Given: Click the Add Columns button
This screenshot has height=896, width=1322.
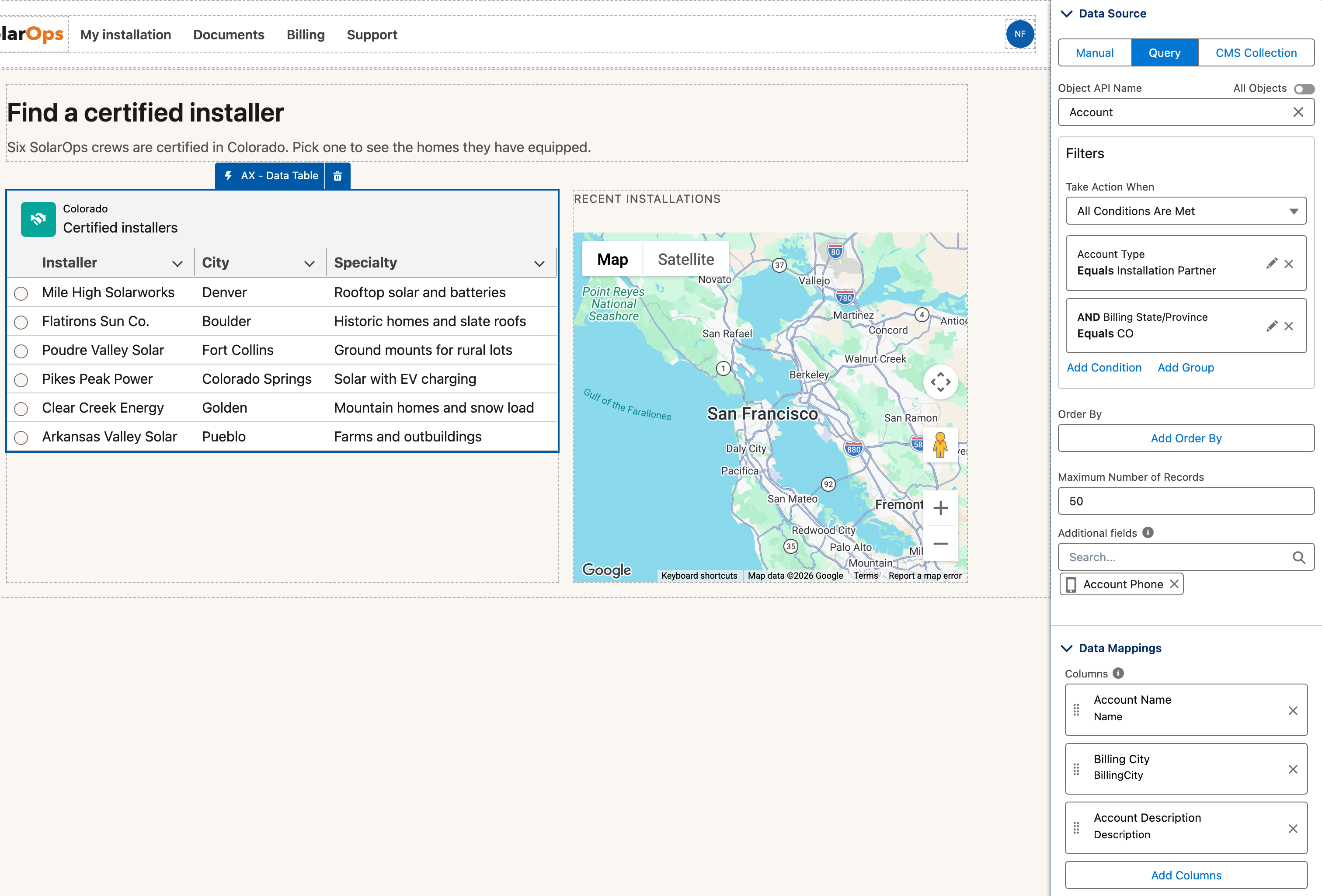Looking at the screenshot, I should (x=1186, y=875).
